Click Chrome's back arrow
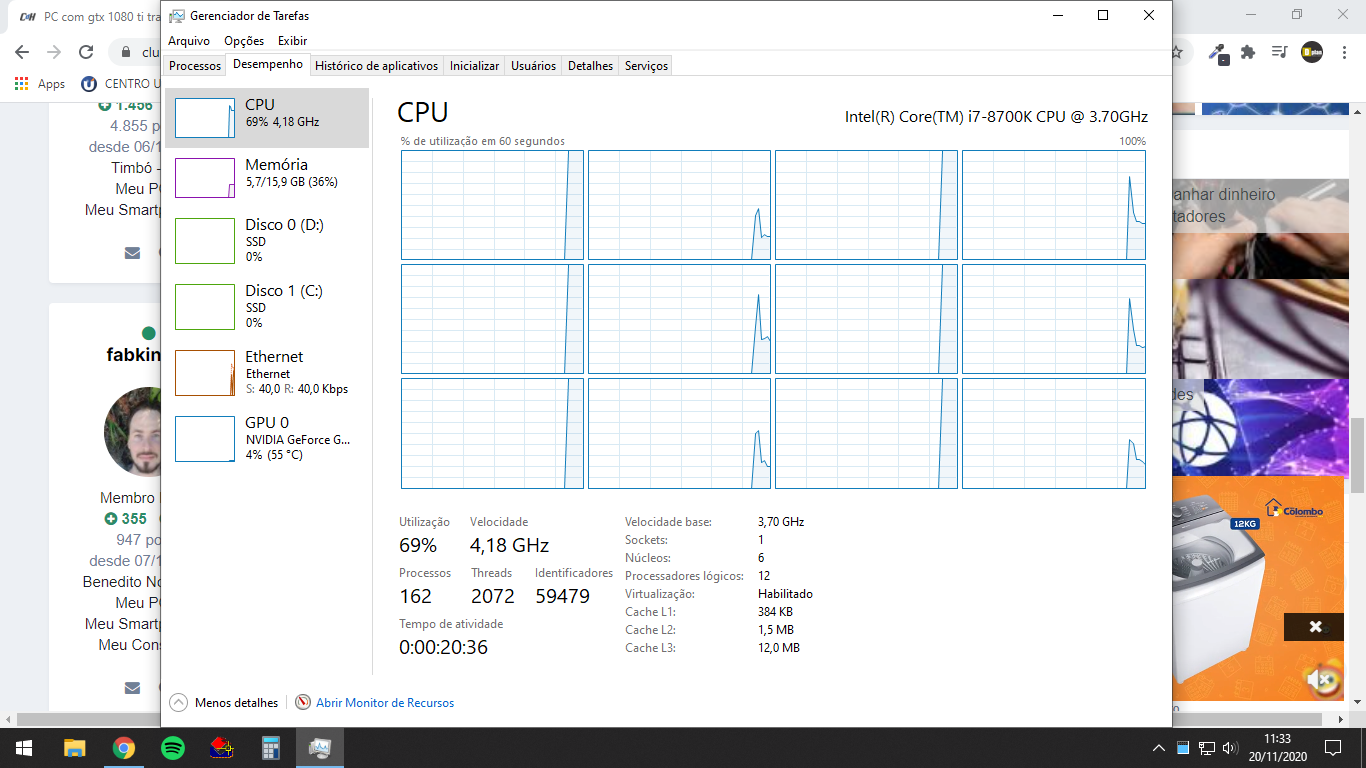Image resolution: width=1366 pixels, height=768 pixels. pyautogui.click(x=22, y=52)
